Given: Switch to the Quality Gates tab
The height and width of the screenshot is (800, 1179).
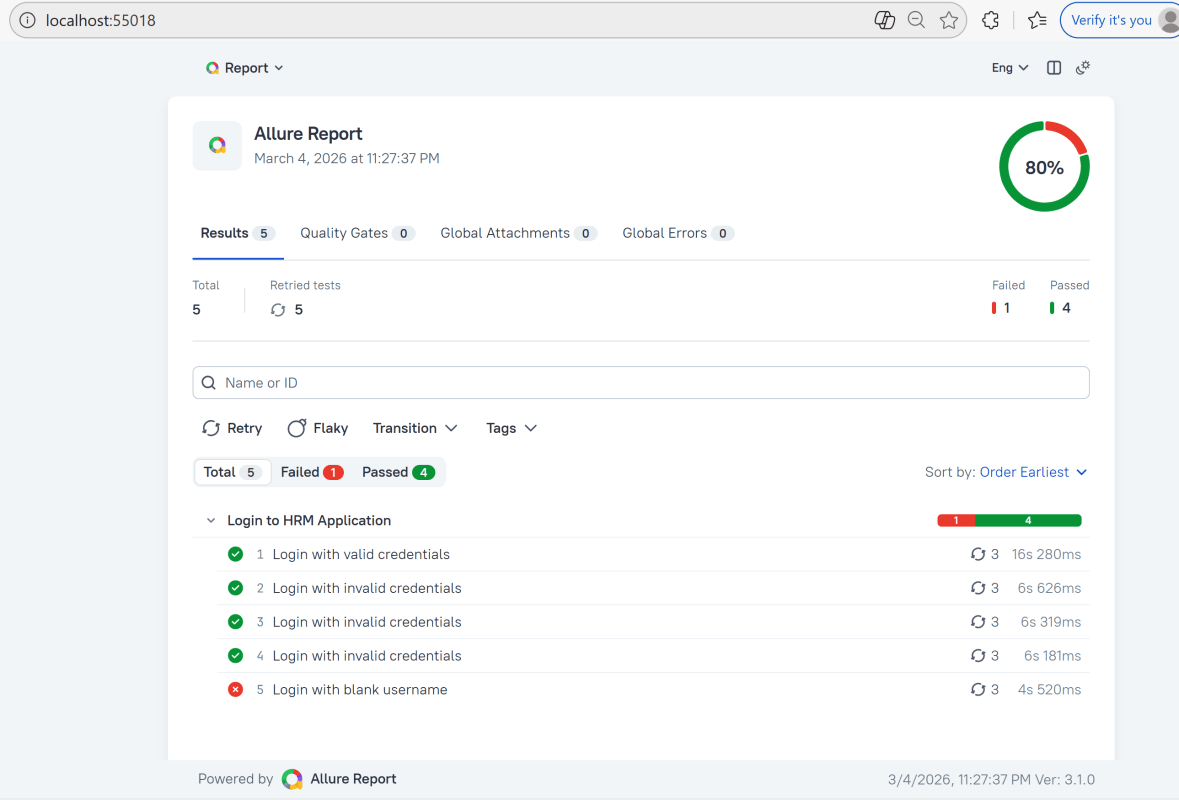Looking at the screenshot, I should tap(357, 233).
